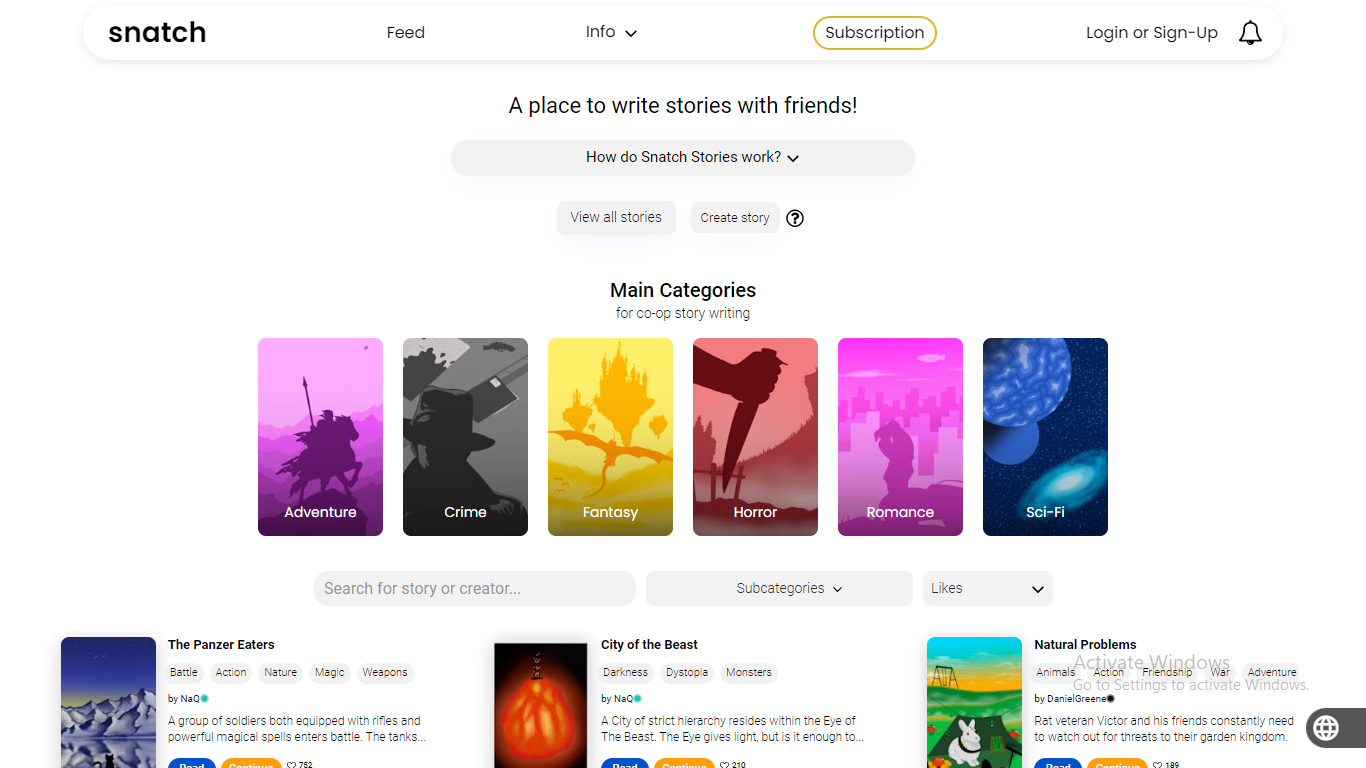
Task: Click the snatch logo
Action: (x=157, y=33)
